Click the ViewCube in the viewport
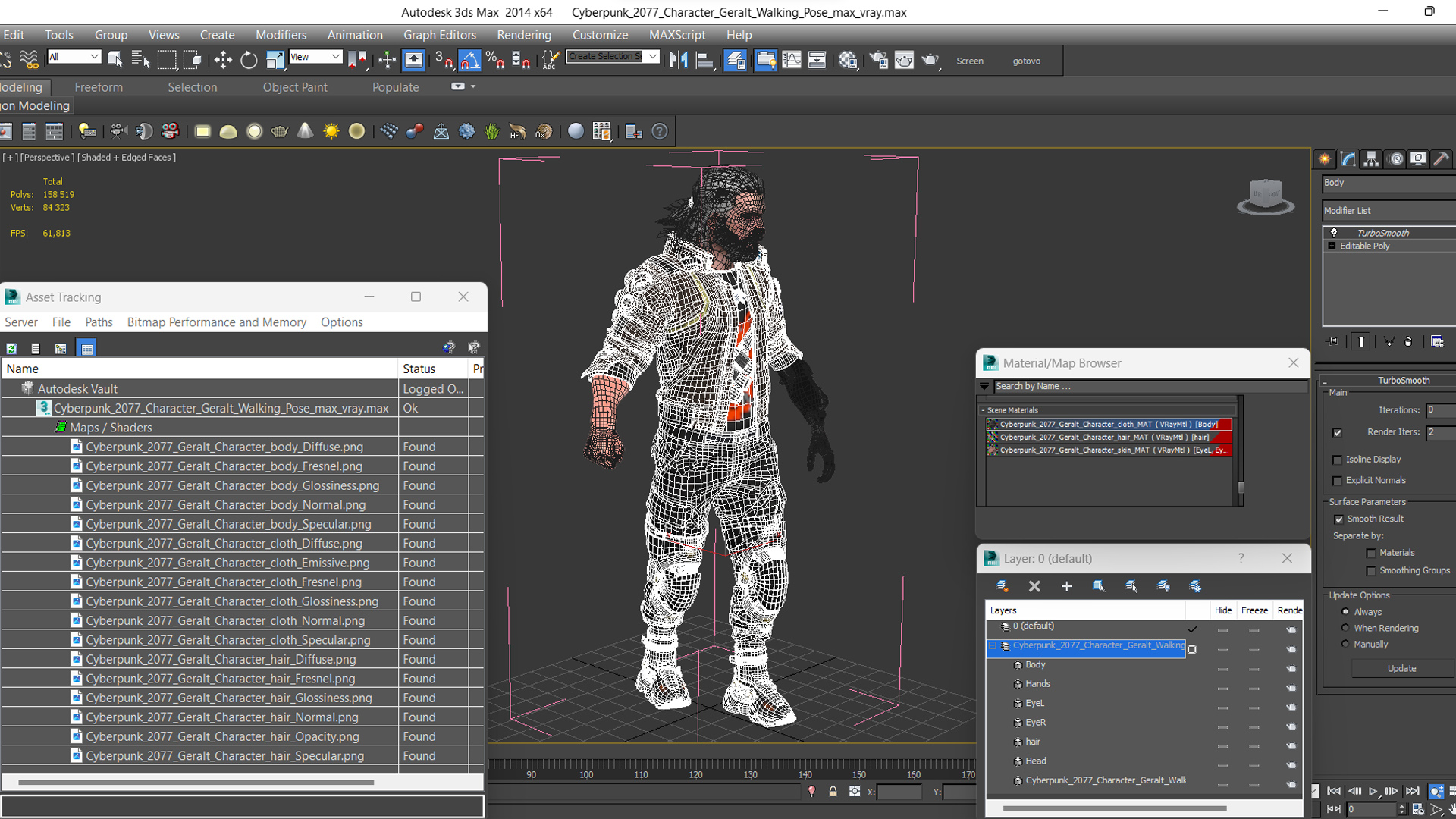 click(1266, 196)
